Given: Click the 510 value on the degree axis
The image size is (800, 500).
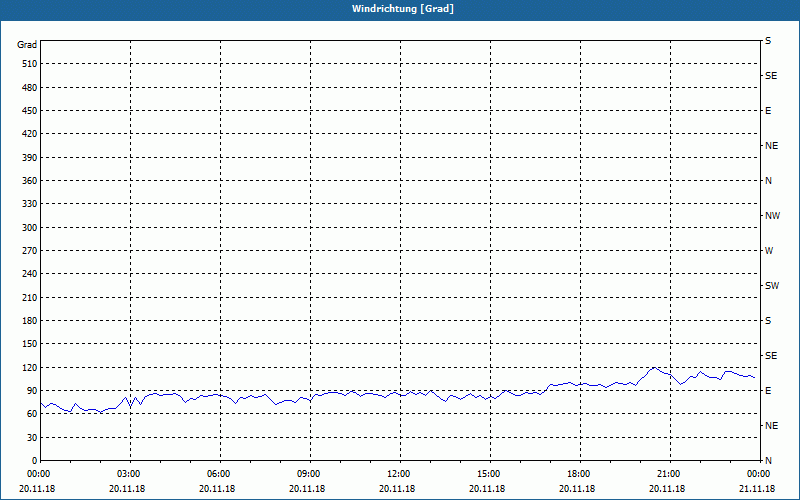Looking at the screenshot, I should click(x=30, y=64).
